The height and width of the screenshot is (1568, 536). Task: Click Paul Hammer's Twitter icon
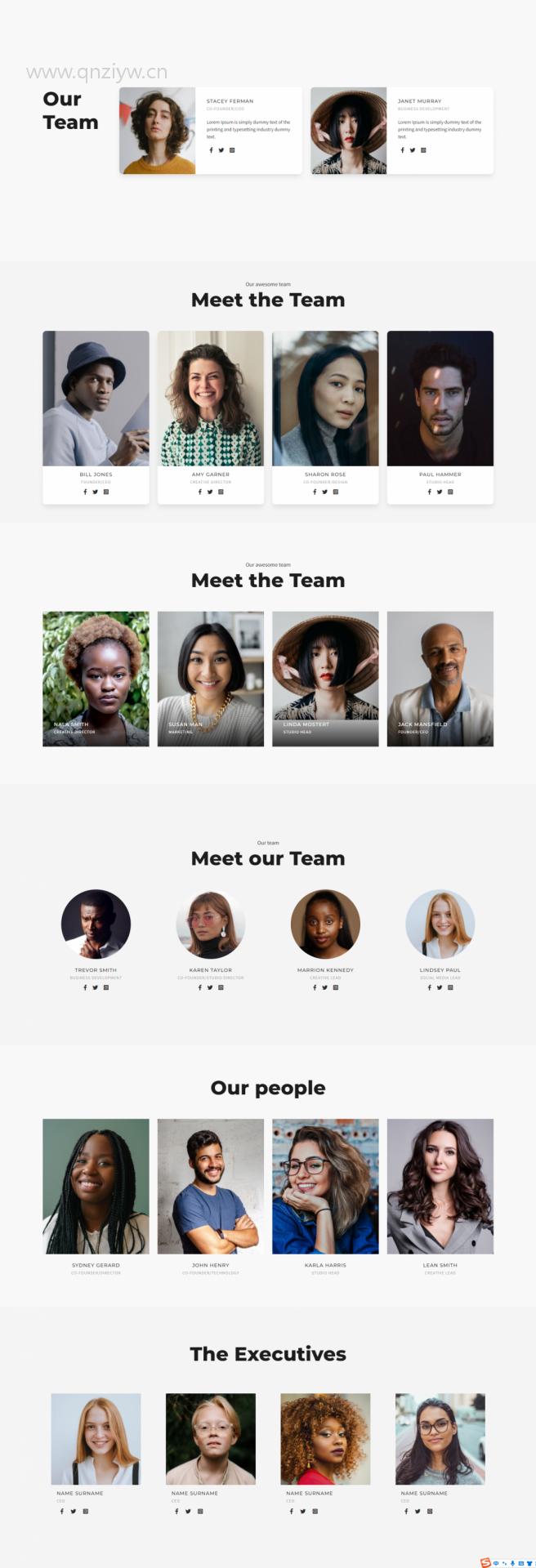point(440,492)
